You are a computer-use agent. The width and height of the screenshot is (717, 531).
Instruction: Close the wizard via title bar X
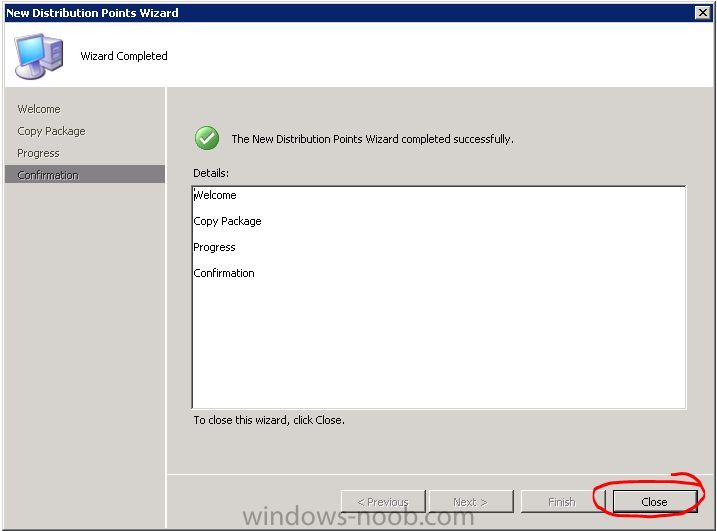pyautogui.click(x=702, y=13)
